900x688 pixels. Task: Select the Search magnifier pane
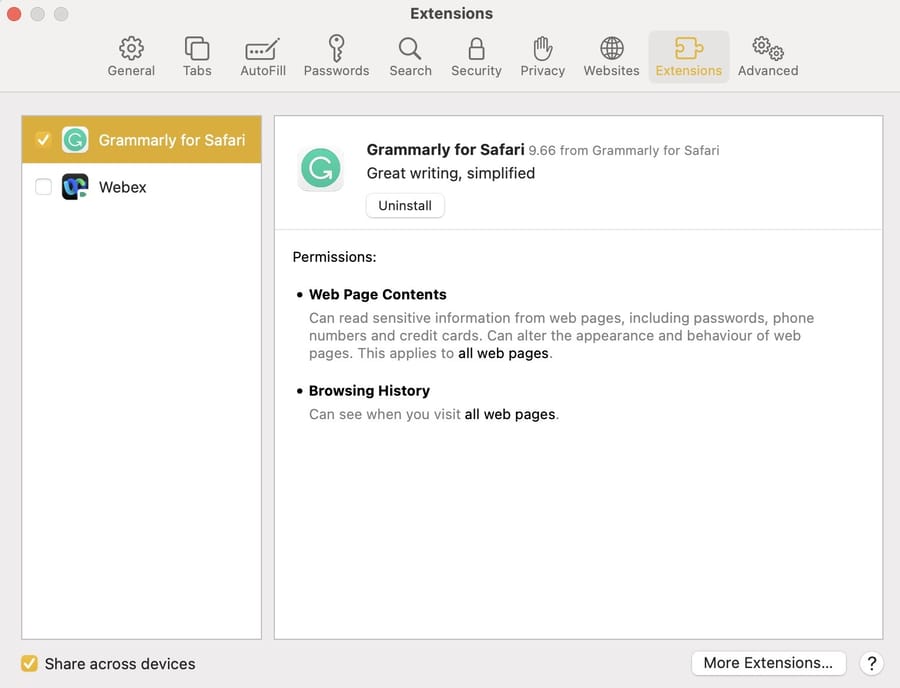click(410, 56)
